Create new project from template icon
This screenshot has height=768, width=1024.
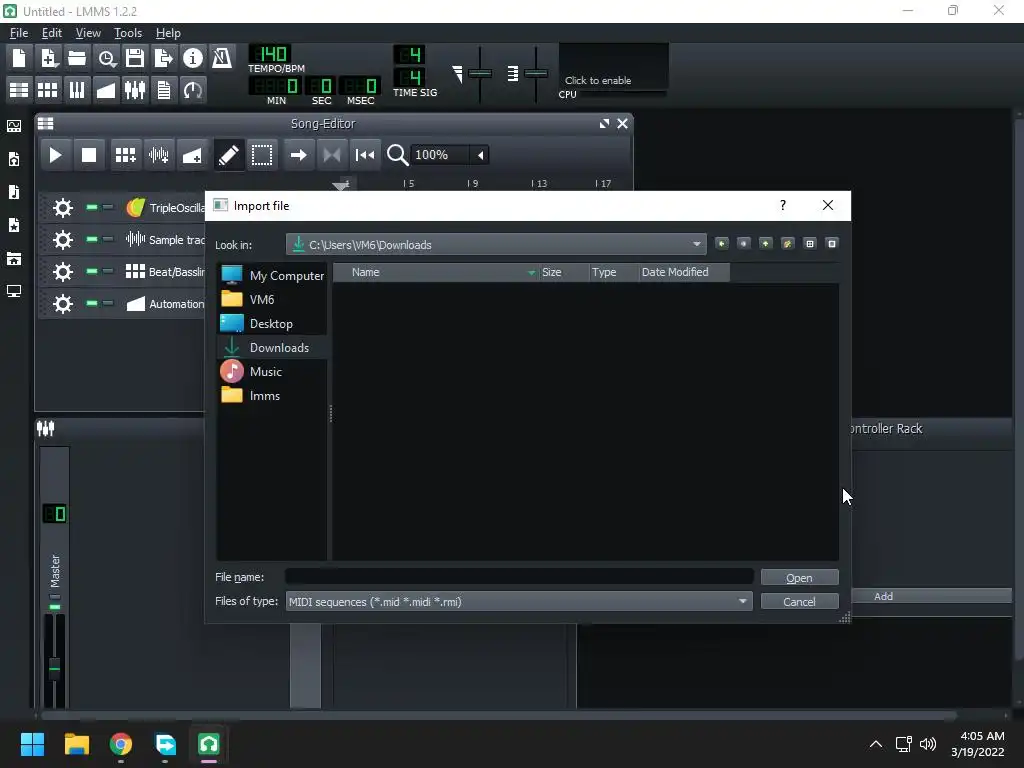tap(48, 58)
